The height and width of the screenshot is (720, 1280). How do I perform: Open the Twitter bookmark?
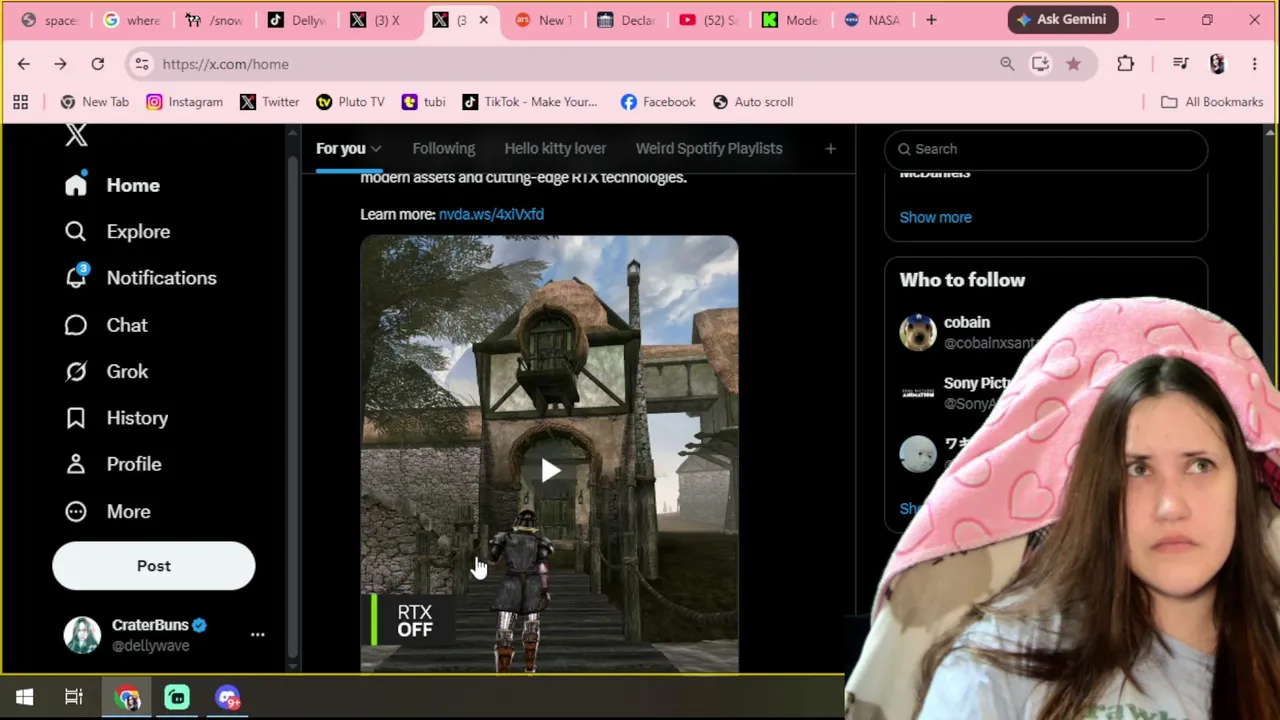270,102
